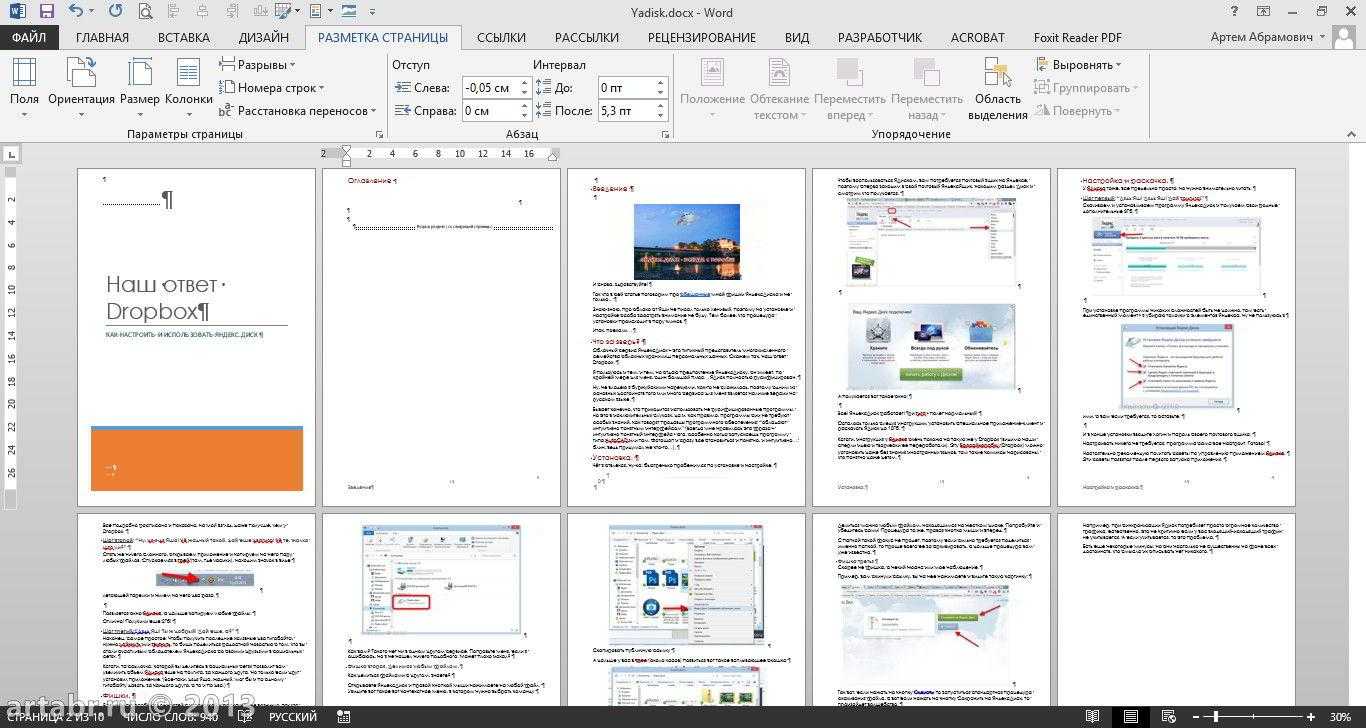
Task: Click the Настройка и раскраска heading
Action: click(x=1128, y=181)
